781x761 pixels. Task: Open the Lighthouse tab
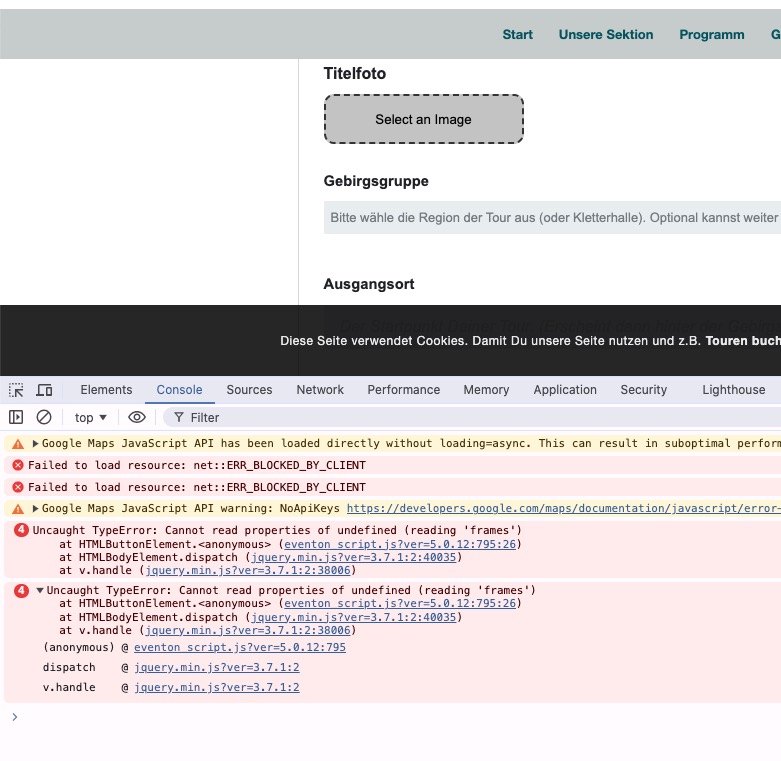734,390
